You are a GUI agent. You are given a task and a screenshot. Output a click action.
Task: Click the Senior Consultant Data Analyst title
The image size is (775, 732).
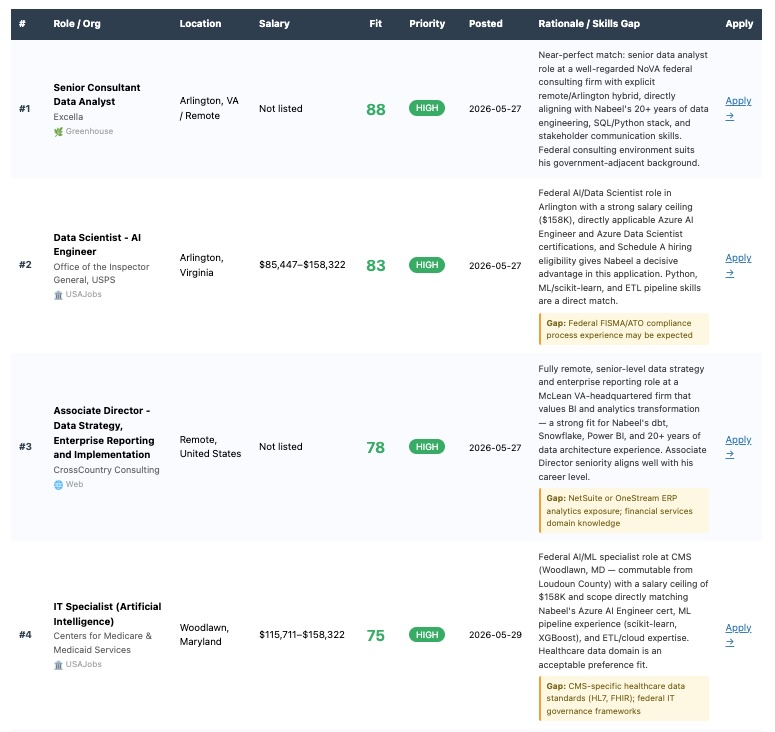point(97,94)
